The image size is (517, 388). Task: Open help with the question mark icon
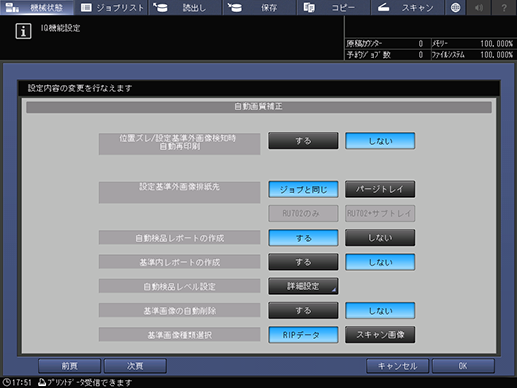[x=504, y=7]
